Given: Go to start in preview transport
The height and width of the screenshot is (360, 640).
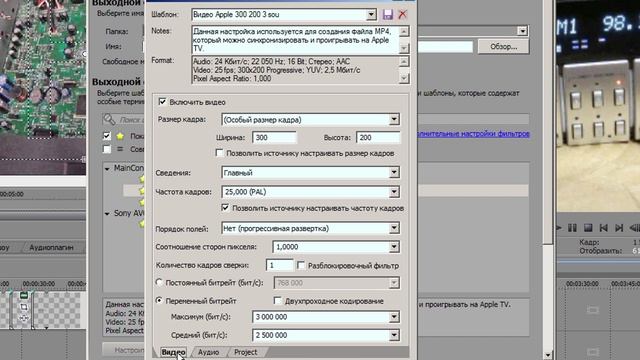Looking at the screenshot, I should click(x=603, y=228).
